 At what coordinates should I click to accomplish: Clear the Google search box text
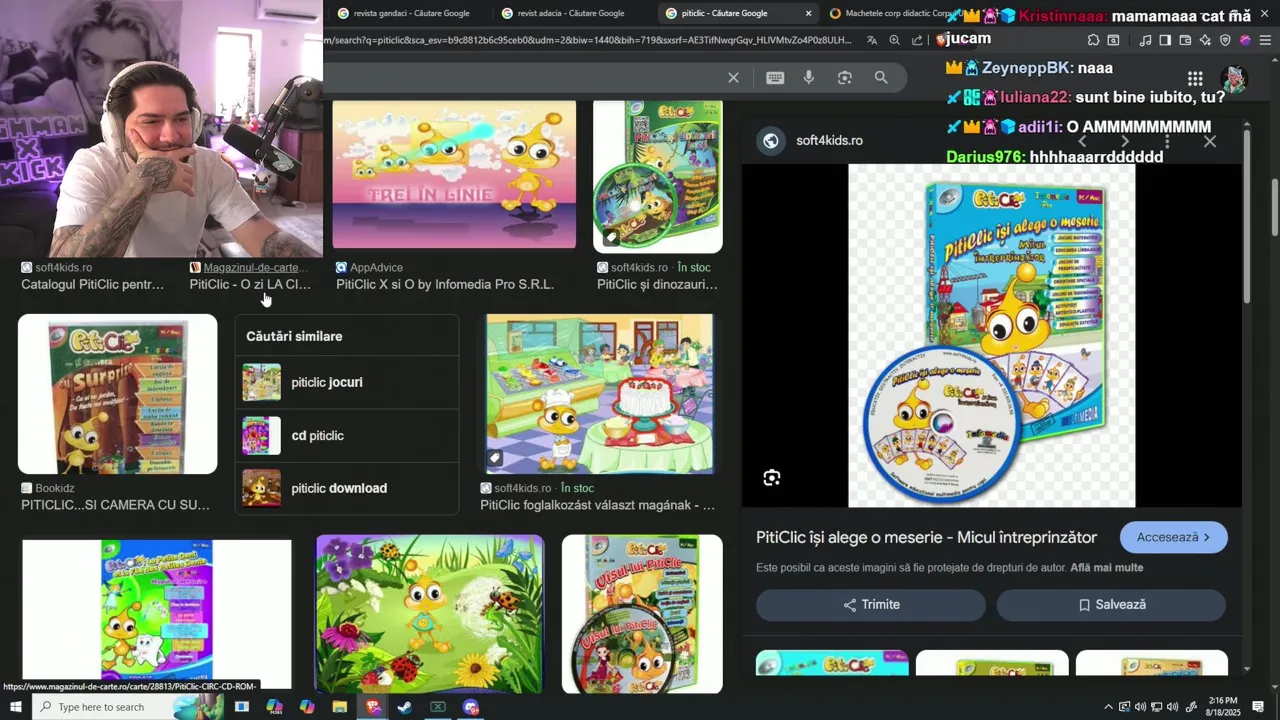click(733, 77)
